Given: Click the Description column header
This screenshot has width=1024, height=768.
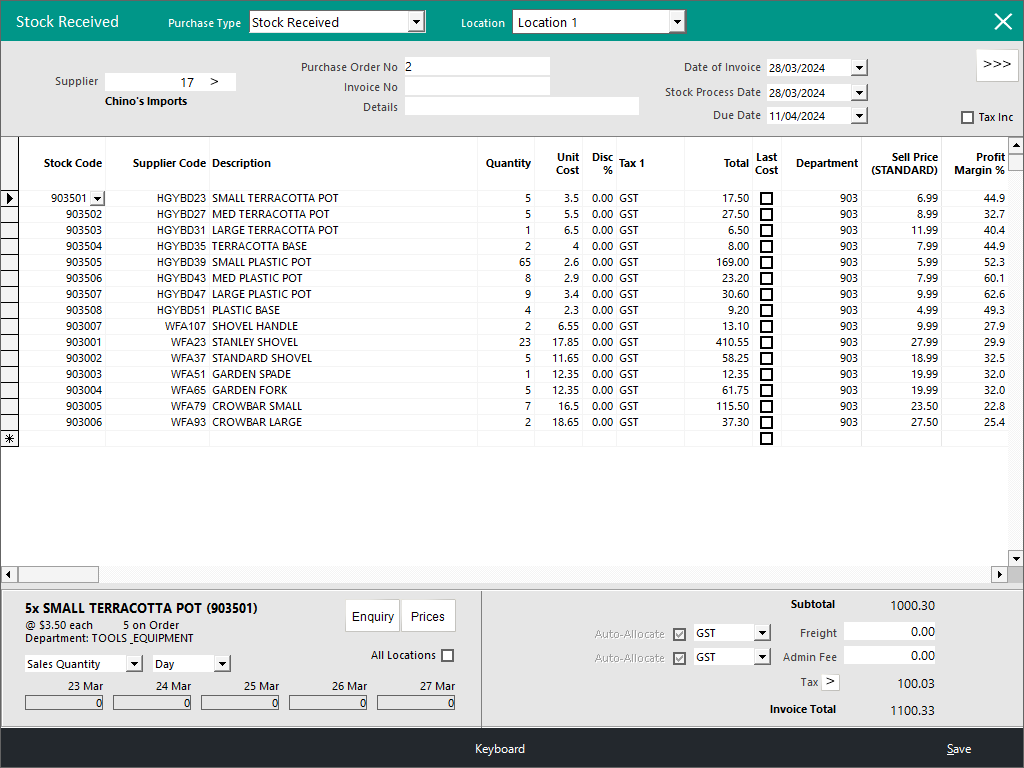Looking at the screenshot, I should tap(241, 163).
